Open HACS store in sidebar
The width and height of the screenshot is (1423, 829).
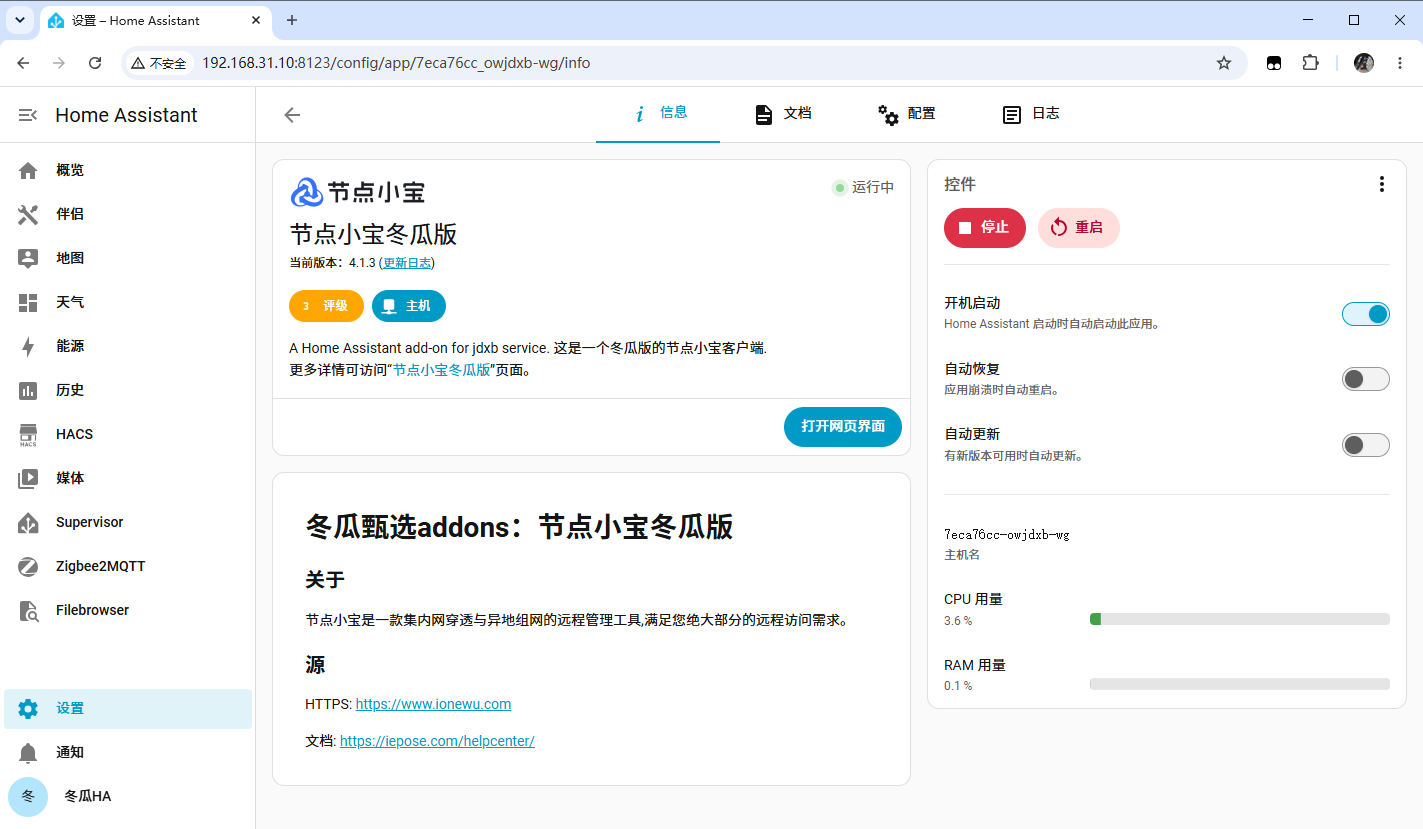click(x=128, y=434)
